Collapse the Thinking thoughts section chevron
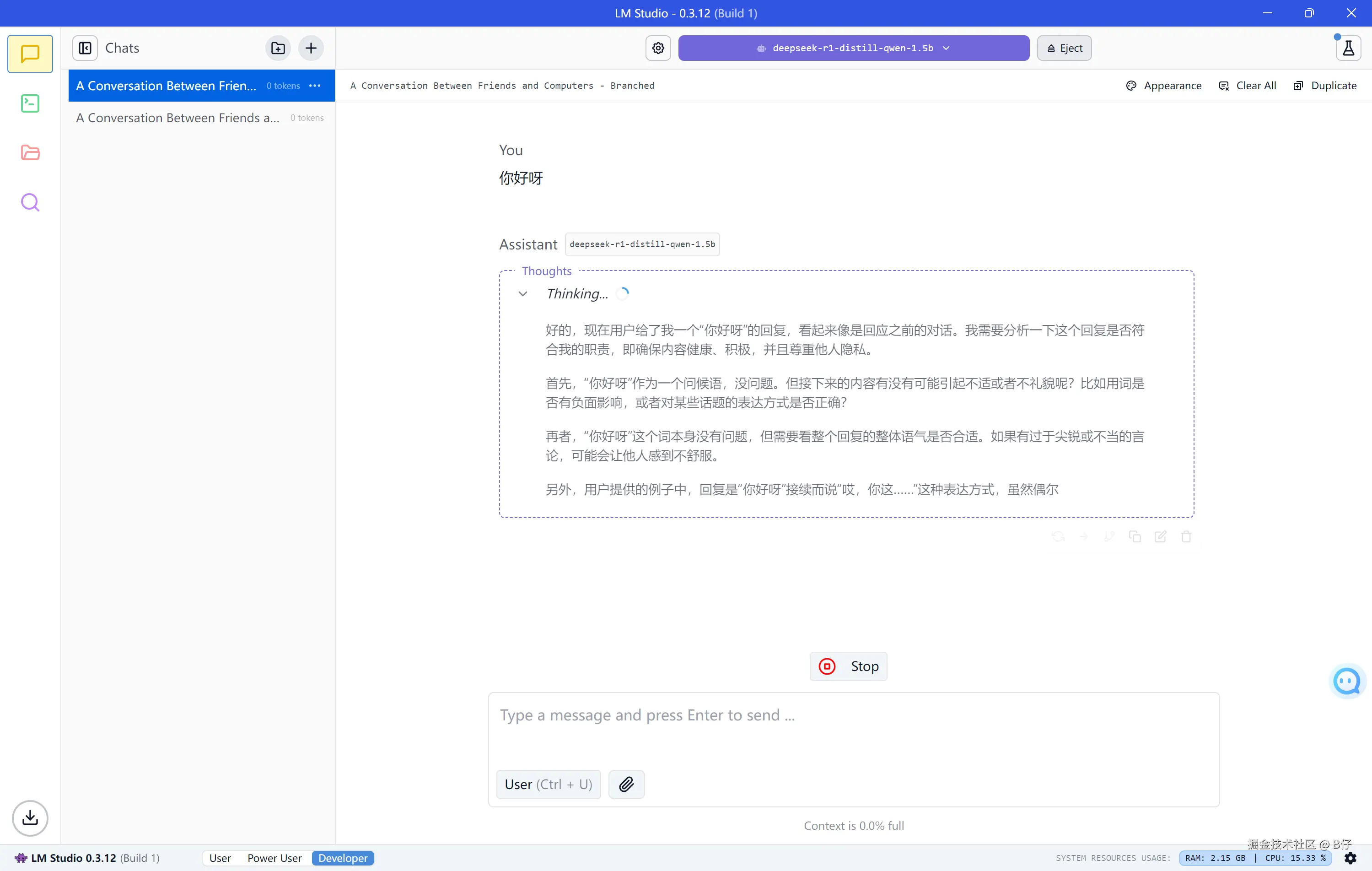The image size is (1372, 871). [522, 293]
